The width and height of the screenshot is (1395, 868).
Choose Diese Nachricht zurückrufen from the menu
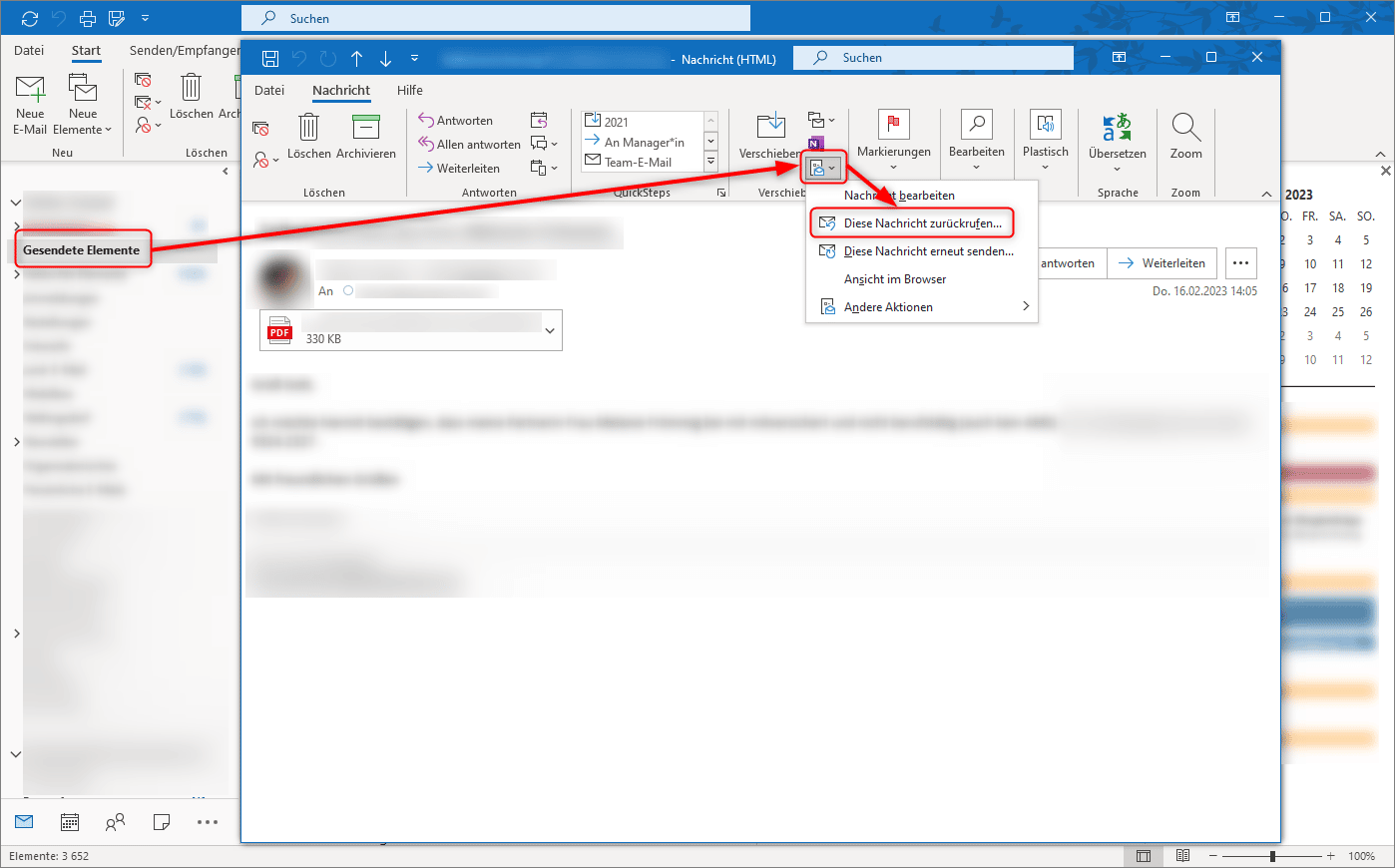[x=911, y=222]
